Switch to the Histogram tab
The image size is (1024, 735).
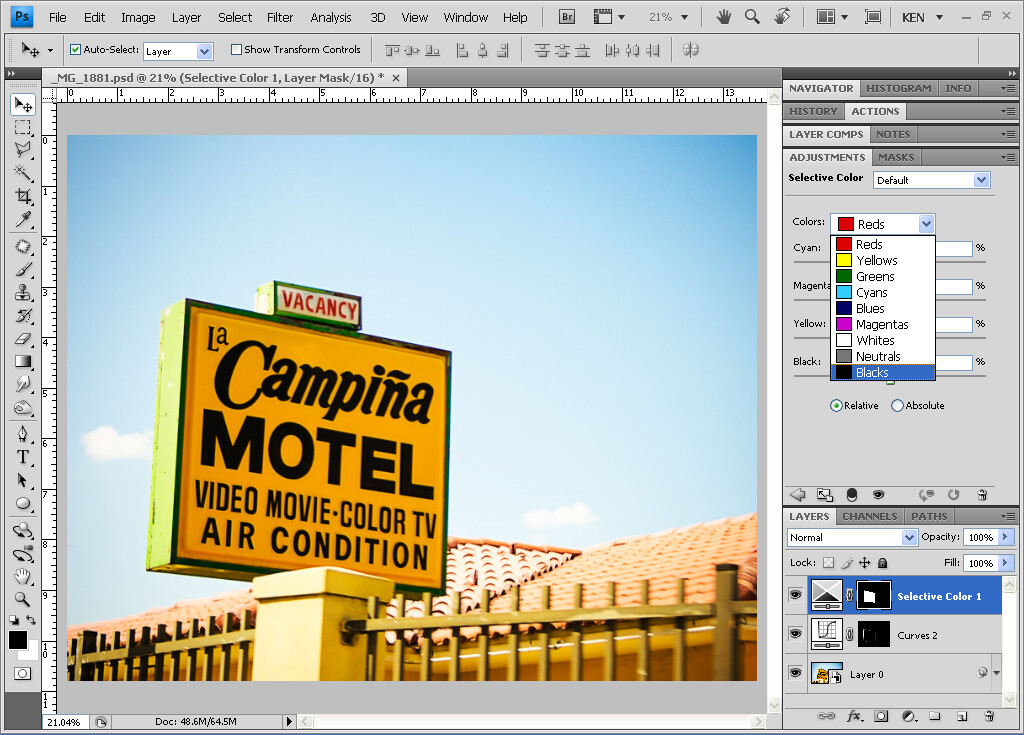898,88
